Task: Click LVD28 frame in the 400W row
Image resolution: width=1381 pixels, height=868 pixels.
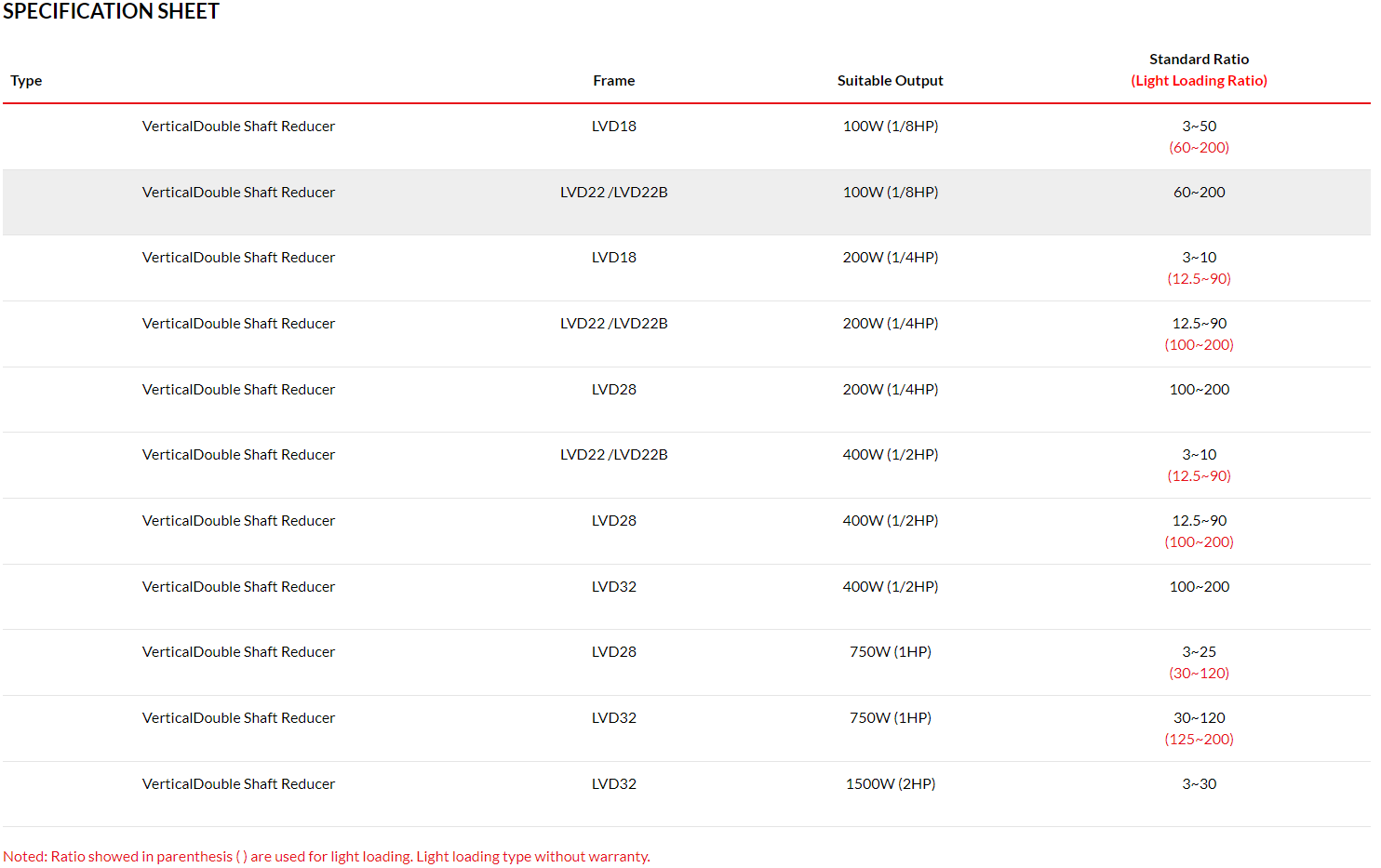Action: pyautogui.click(x=614, y=521)
